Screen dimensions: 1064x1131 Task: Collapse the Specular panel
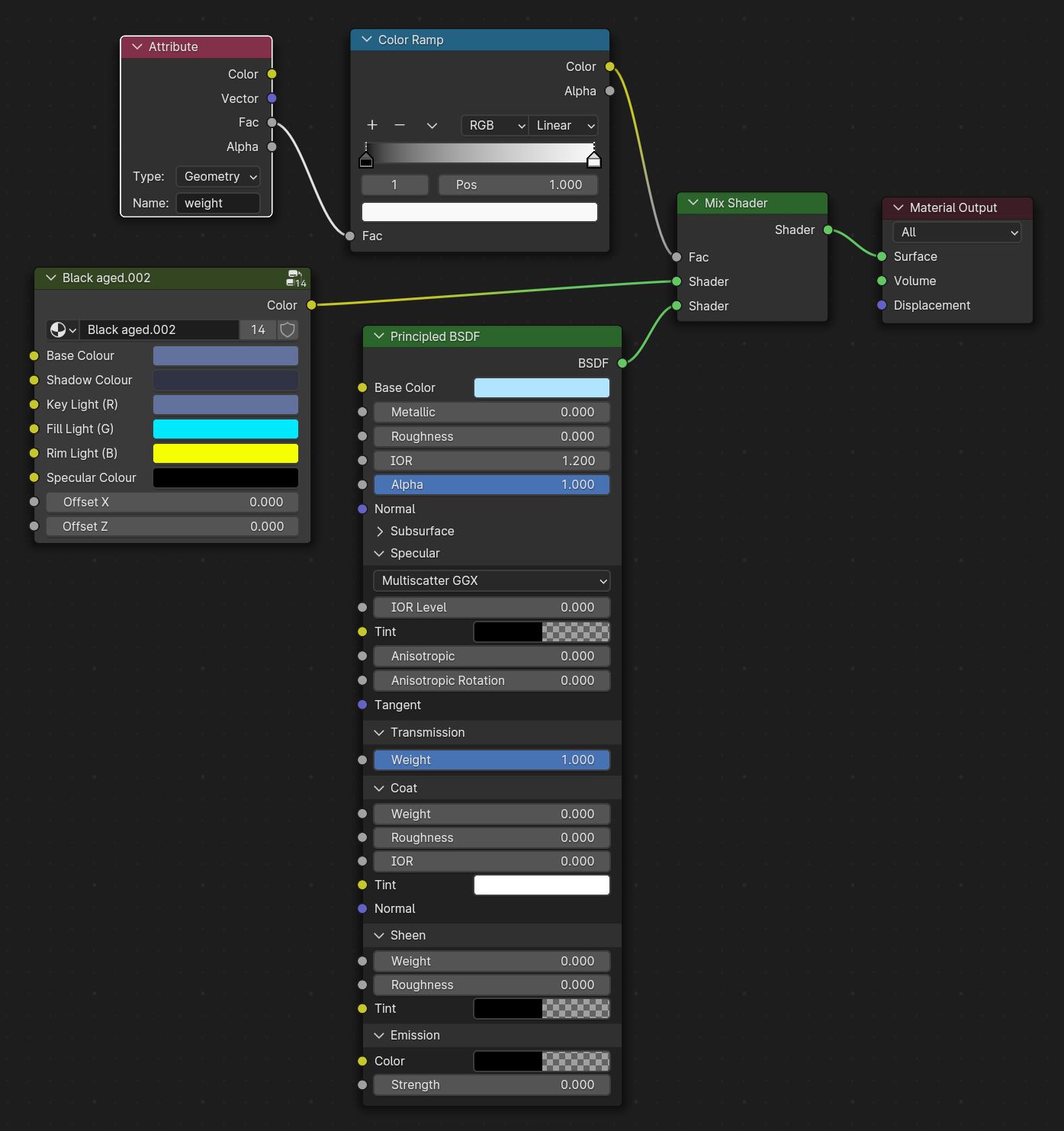(379, 553)
